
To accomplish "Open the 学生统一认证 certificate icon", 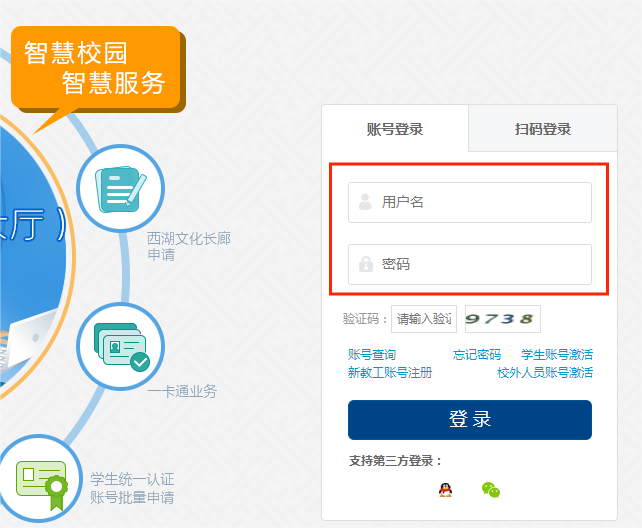I will [40, 480].
